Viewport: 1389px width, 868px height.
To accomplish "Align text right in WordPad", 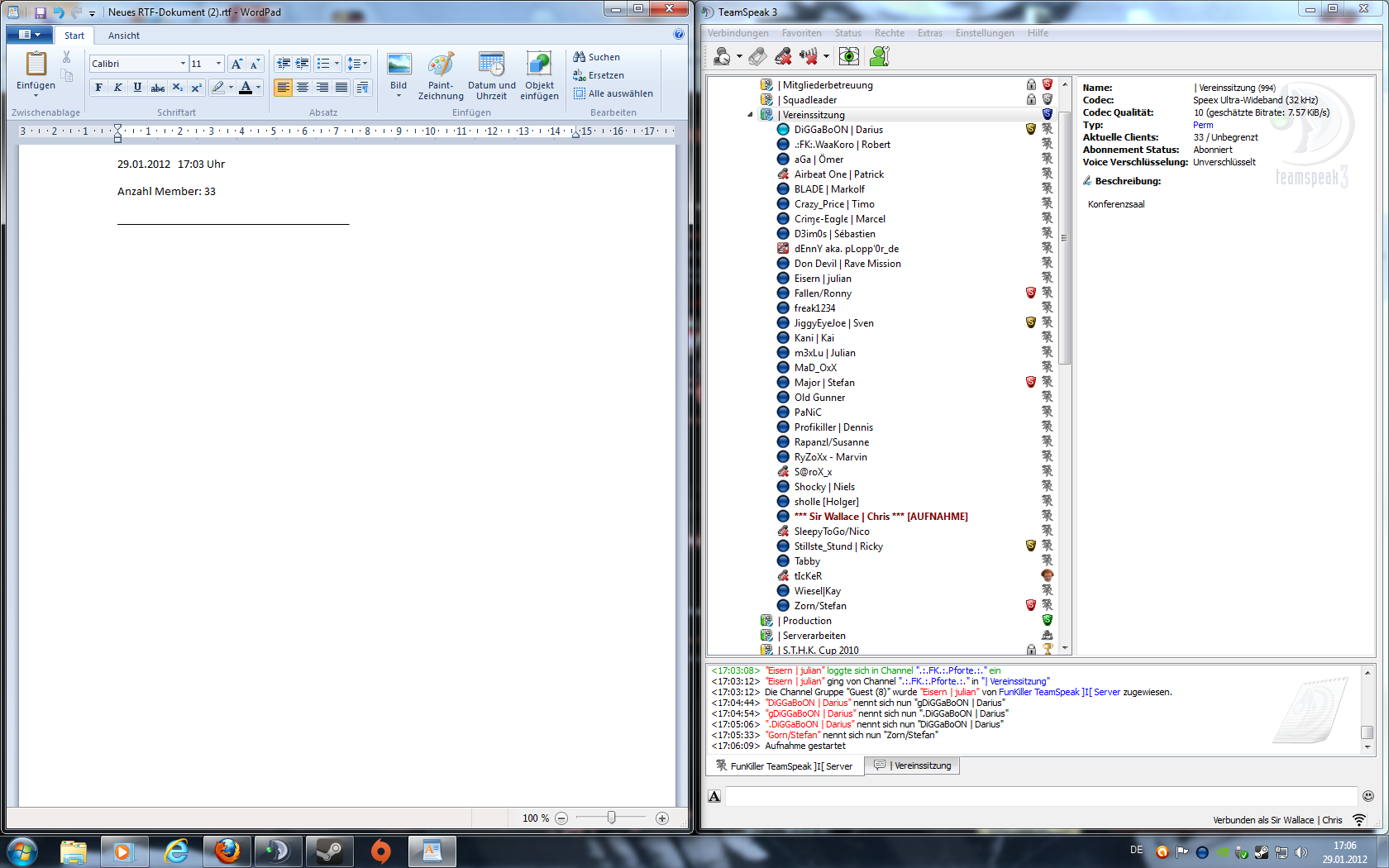I will click(x=322, y=88).
